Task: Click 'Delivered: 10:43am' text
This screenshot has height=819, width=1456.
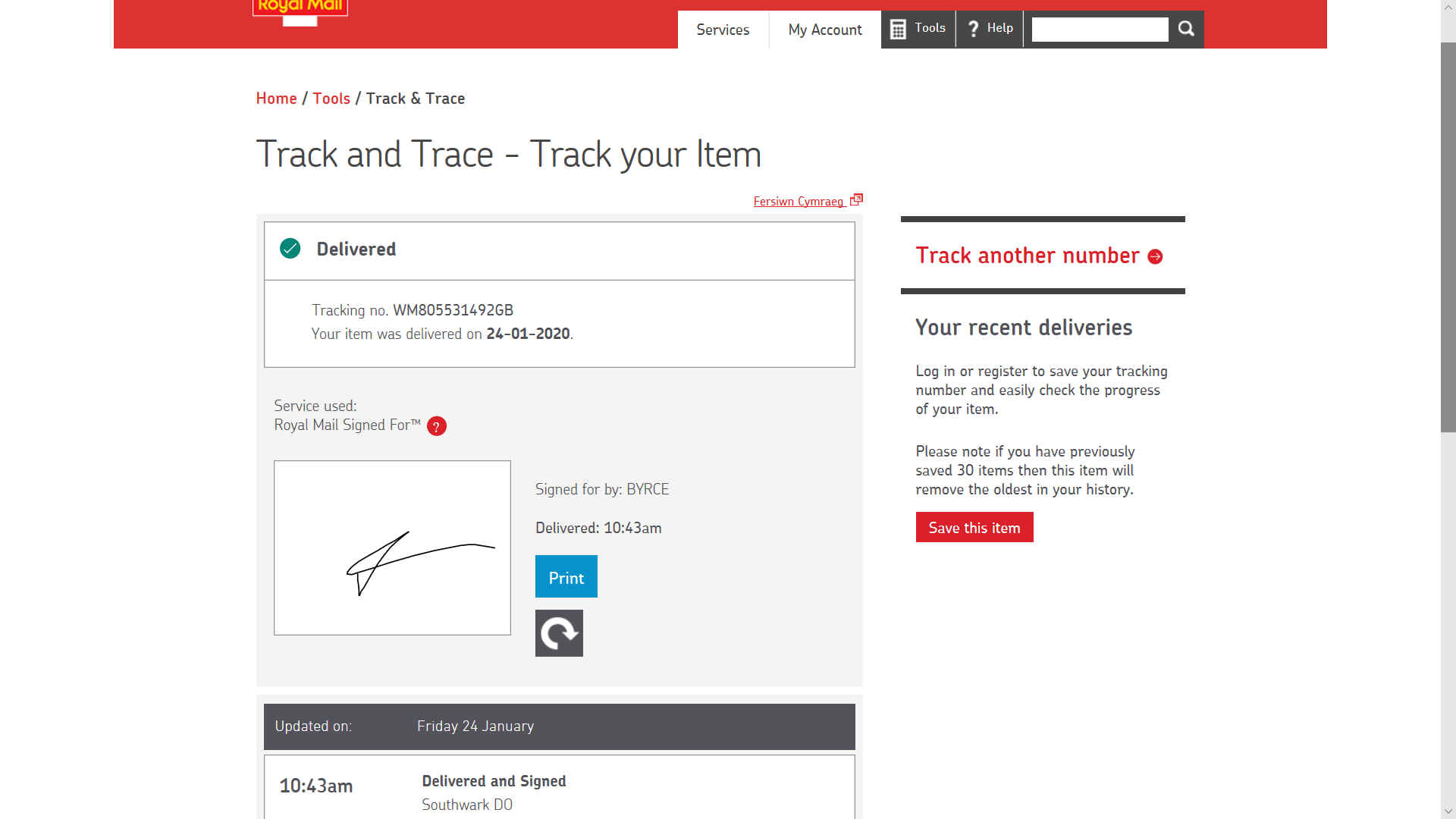Action: [x=598, y=528]
